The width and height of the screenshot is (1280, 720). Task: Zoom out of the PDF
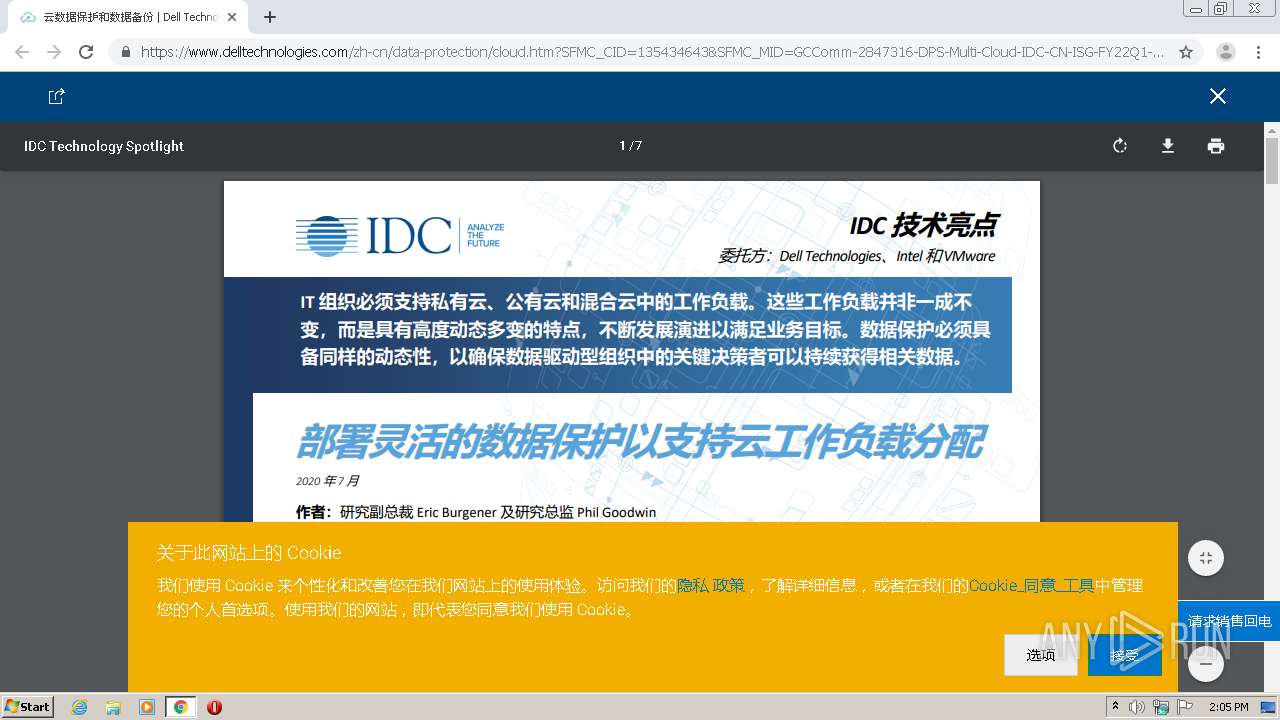[x=1206, y=663]
